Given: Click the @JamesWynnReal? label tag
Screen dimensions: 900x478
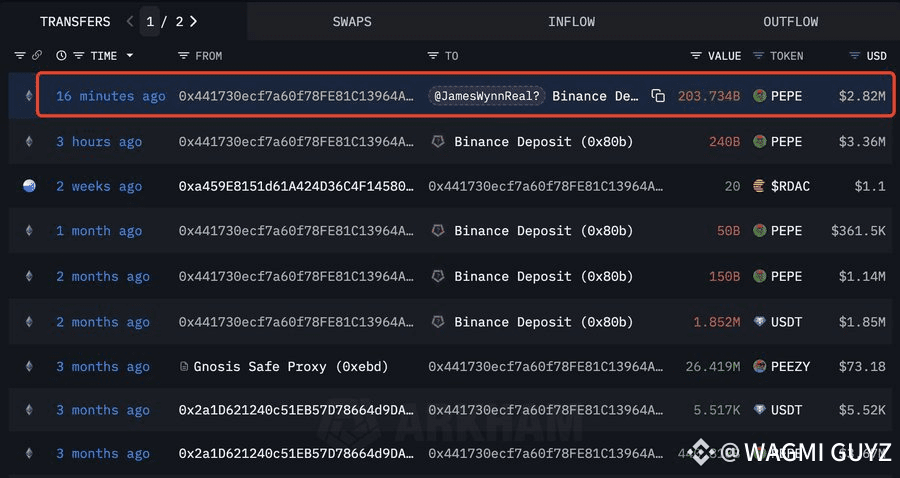Looking at the screenshot, I should [486, 96].
